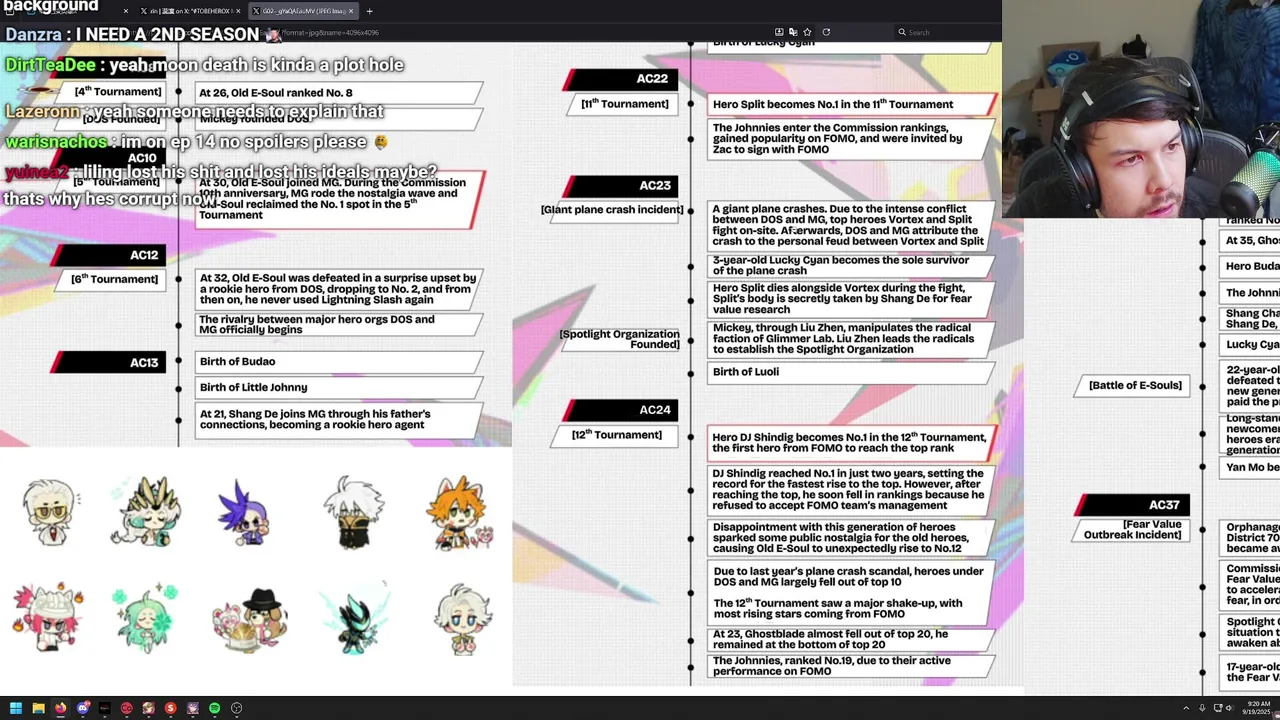This screenshot has height=720, width=1280.
Task: Click the '[Giant plane crash incident]' label
Action: point(612,210)
